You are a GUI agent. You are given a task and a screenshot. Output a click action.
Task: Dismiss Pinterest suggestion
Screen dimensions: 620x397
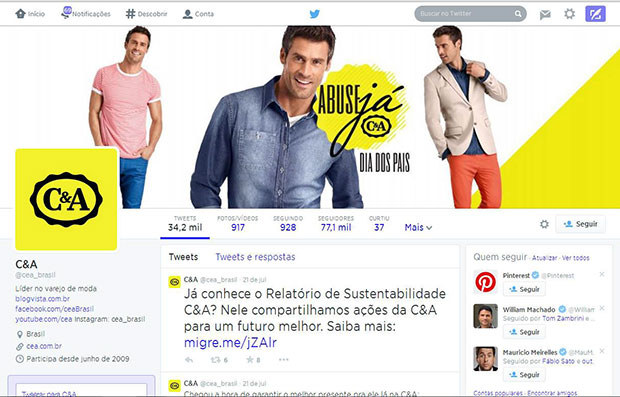602,274
